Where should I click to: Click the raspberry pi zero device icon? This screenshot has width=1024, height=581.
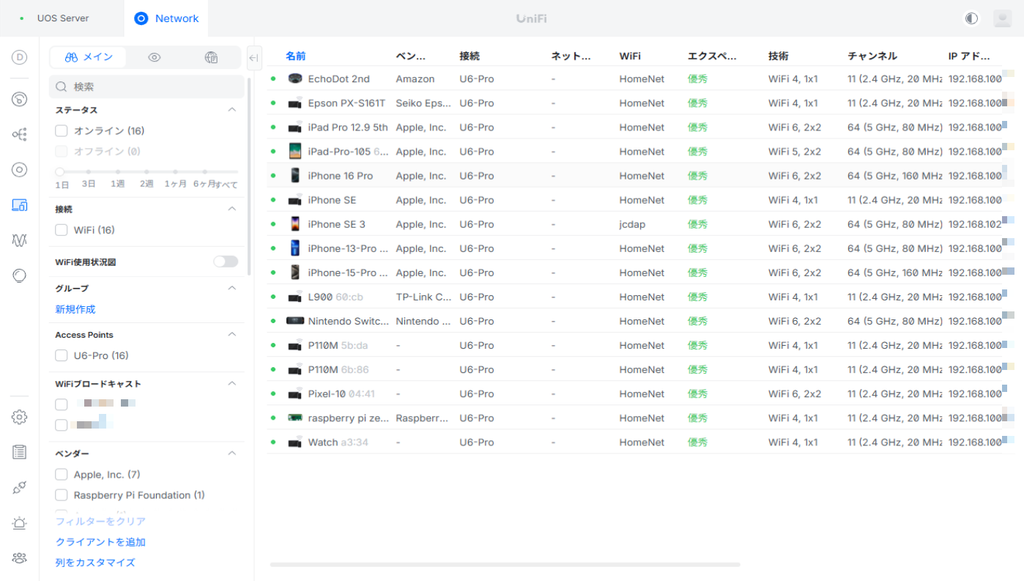click(295, 417)
